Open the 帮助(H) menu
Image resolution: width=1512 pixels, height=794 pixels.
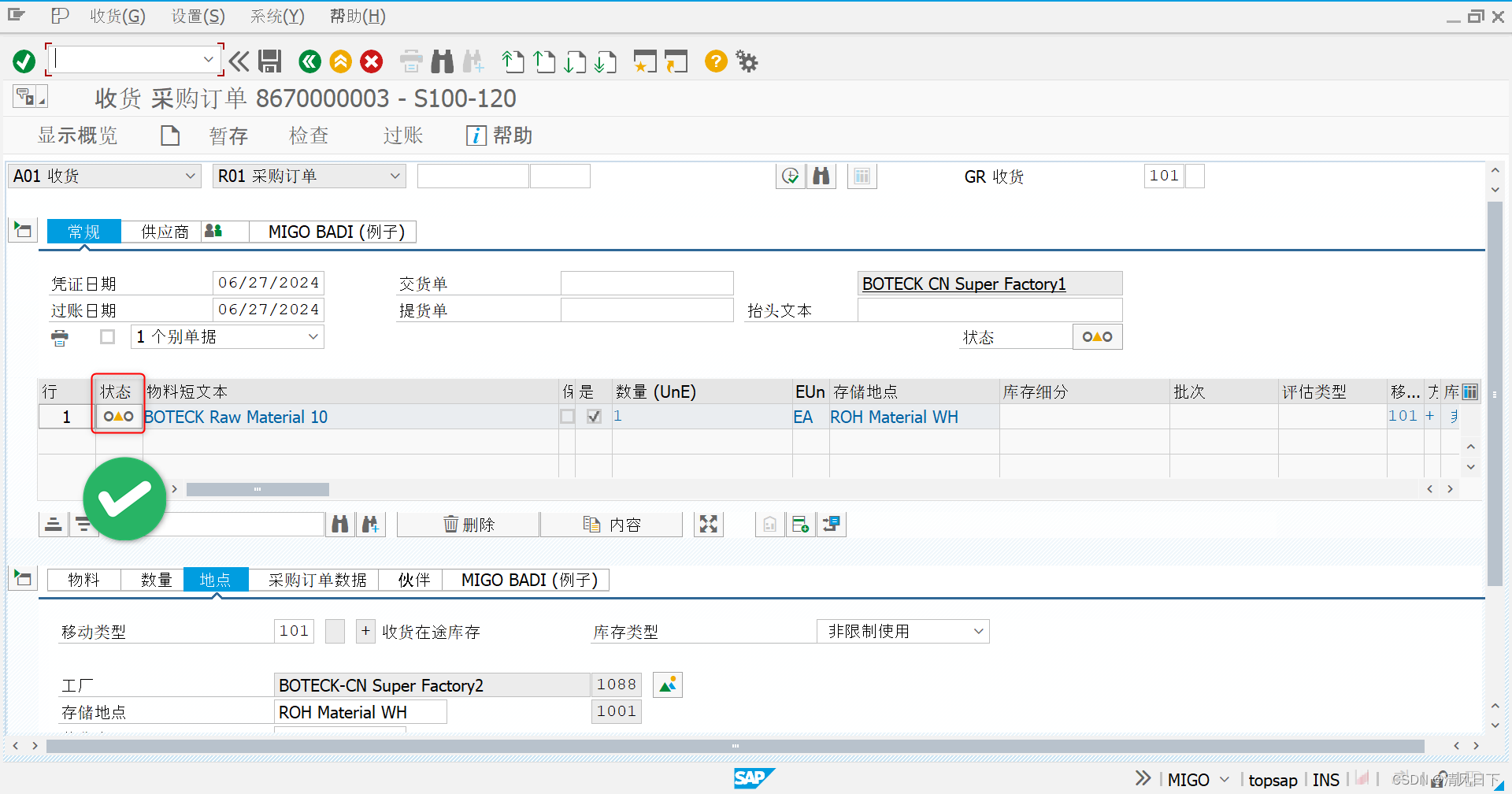click(358, 17)
